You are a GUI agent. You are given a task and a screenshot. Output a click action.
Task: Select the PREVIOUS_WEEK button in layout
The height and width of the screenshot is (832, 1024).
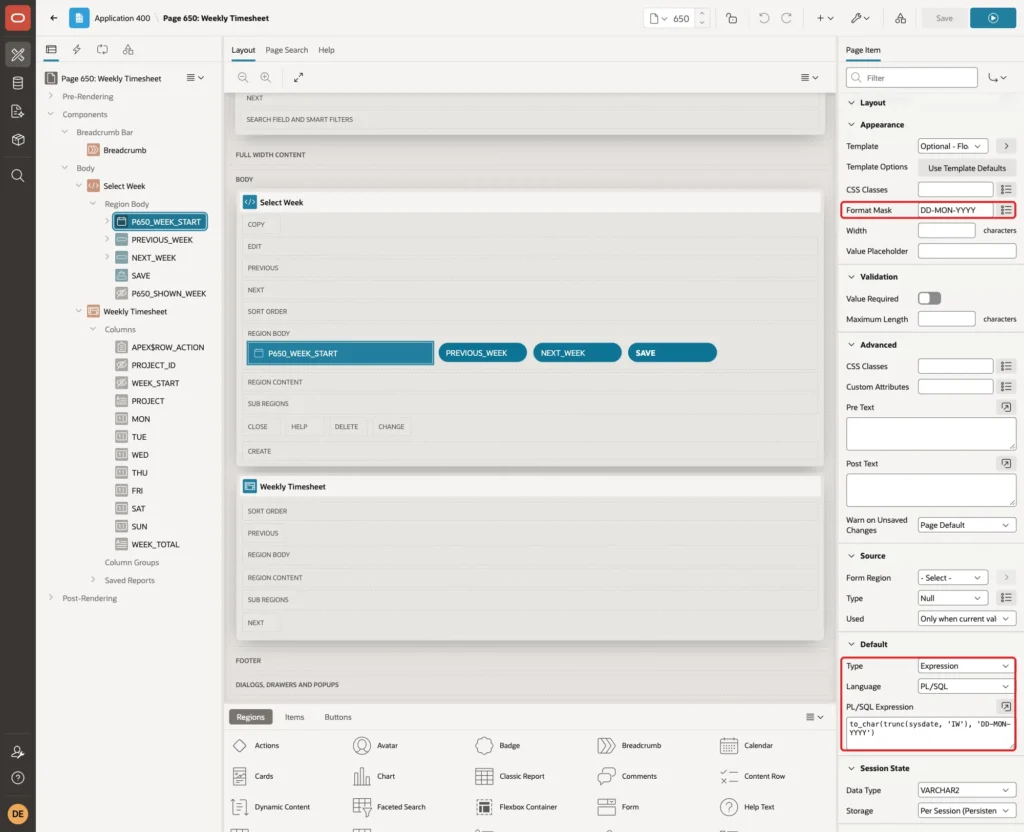pyautogui.click(x=482, y=353)
